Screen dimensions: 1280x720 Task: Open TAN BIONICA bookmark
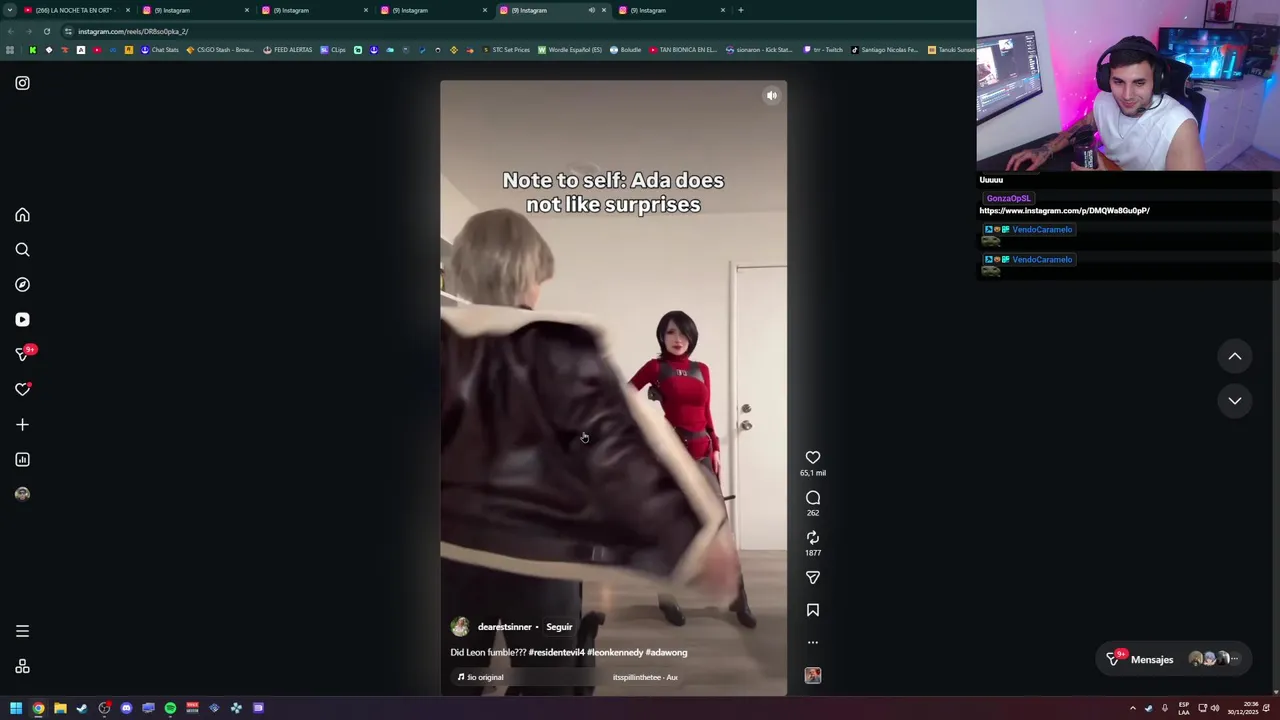pyautogui.click(x=683, y=50)
